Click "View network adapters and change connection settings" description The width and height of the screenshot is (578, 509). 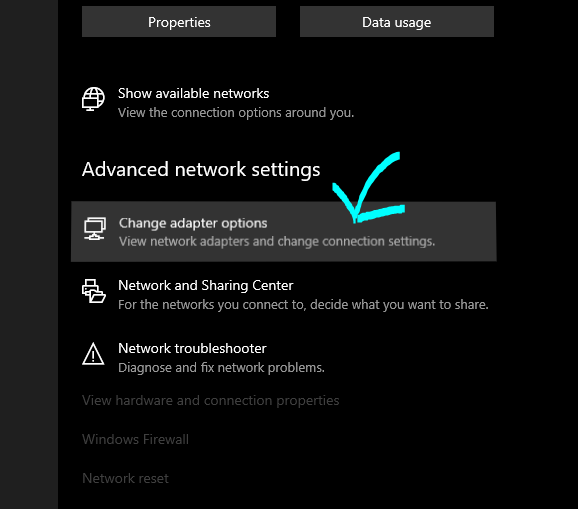point(277,241)
